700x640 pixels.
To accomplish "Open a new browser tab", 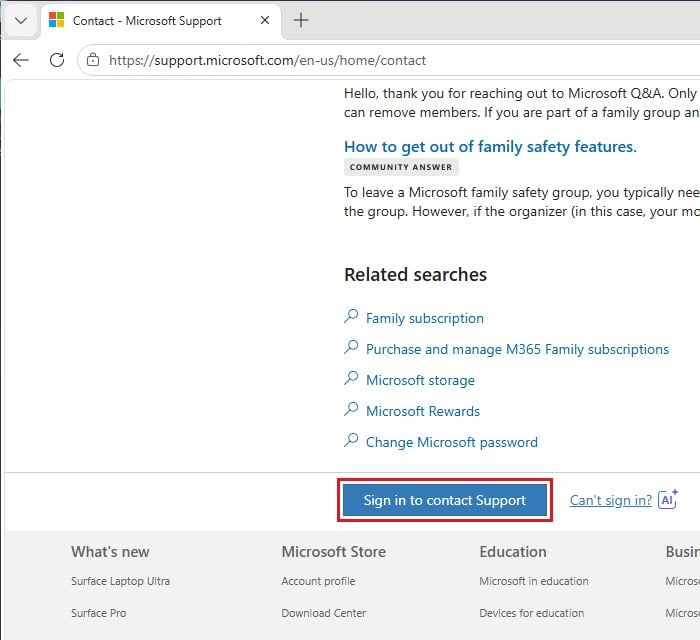I will tap(301, 21).
